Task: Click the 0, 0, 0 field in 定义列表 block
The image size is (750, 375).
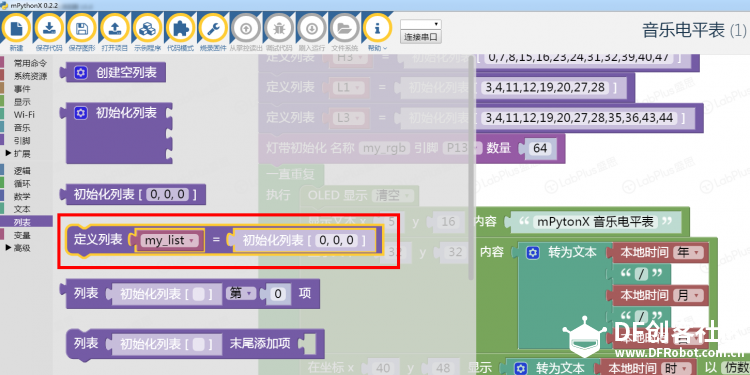Action: 337,240
